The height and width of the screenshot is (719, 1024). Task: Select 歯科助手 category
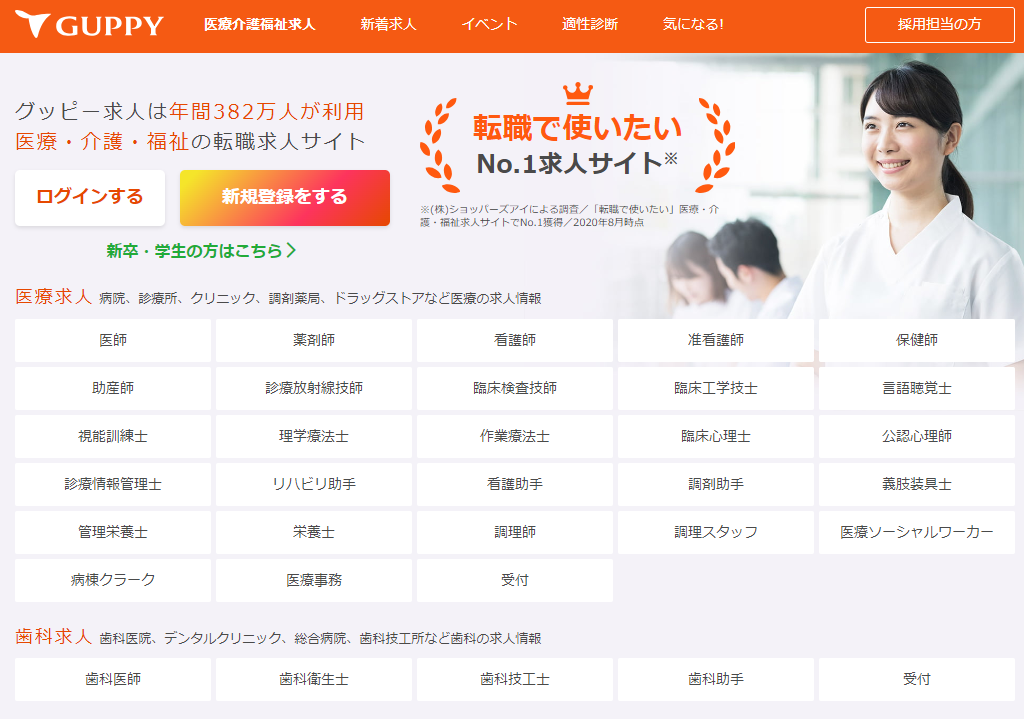point(716,680)
